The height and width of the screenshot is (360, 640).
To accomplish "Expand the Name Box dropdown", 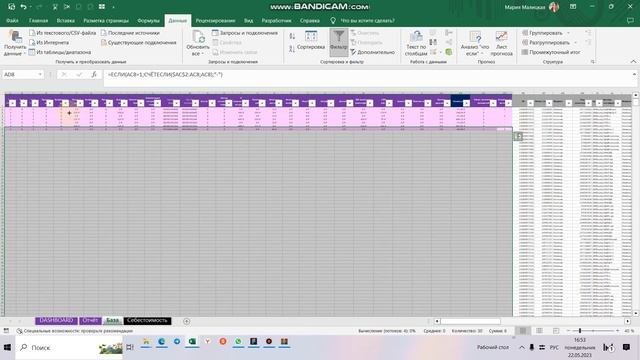I will coord(40,75).
